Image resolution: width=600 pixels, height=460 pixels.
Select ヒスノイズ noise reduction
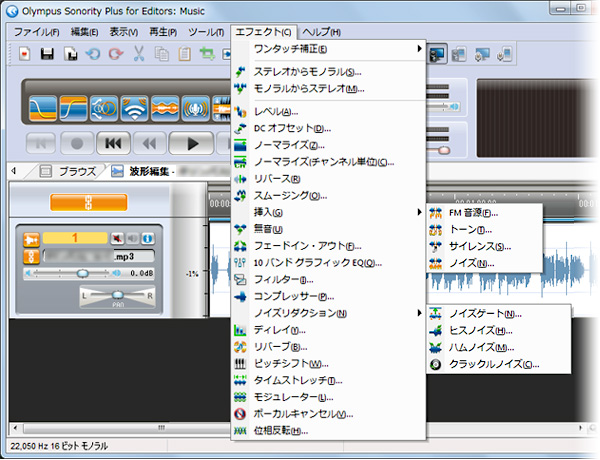[499, 331]
